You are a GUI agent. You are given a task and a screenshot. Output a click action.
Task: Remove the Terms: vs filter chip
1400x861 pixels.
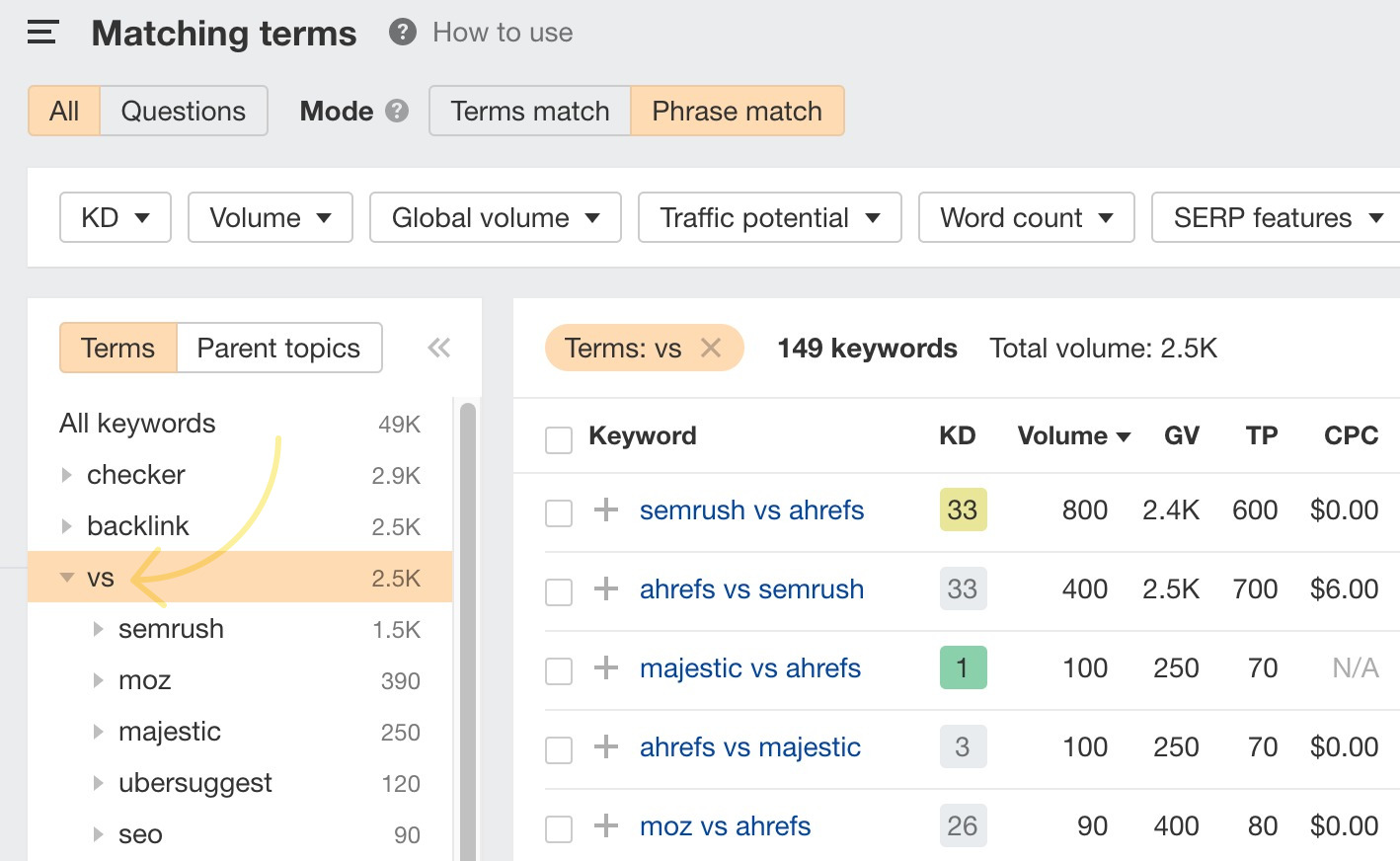pyautogui.click(x=710, y=348)
